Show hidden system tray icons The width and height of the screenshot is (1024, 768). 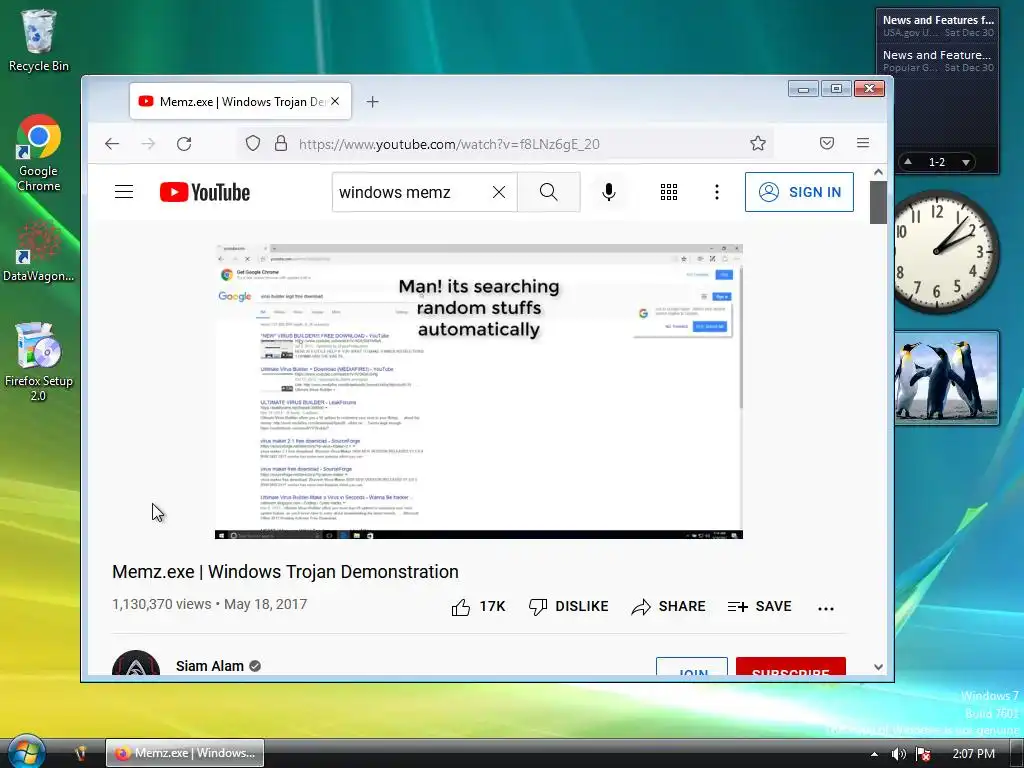874,754
